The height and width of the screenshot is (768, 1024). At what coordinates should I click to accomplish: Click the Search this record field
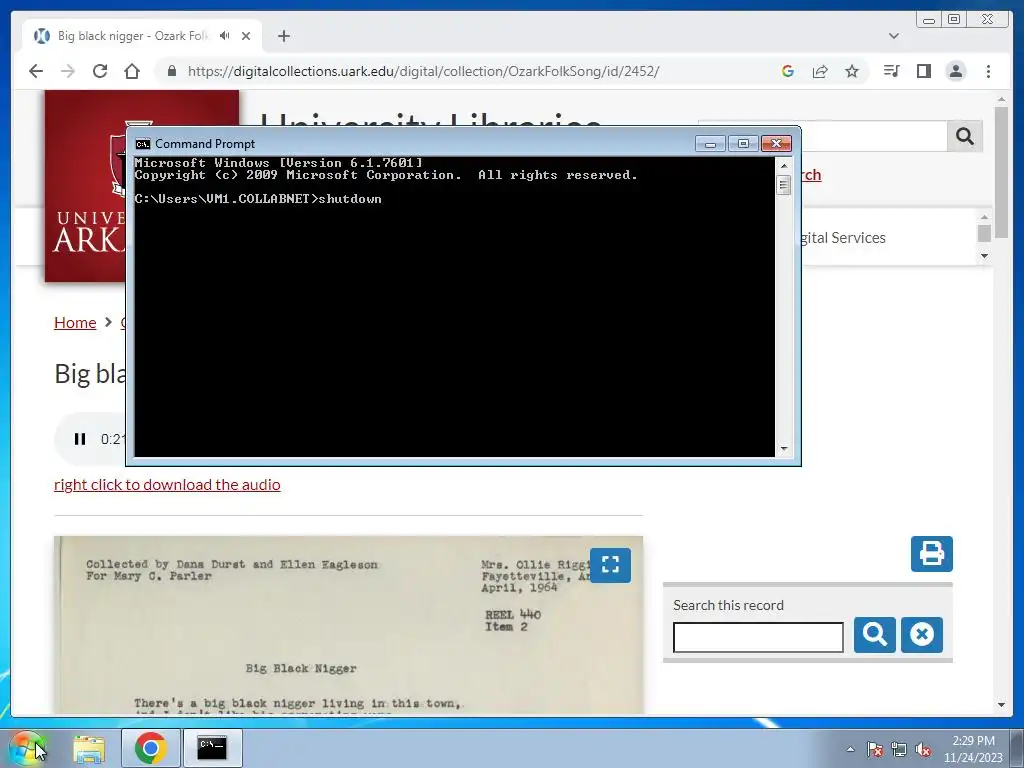point(758,637)
